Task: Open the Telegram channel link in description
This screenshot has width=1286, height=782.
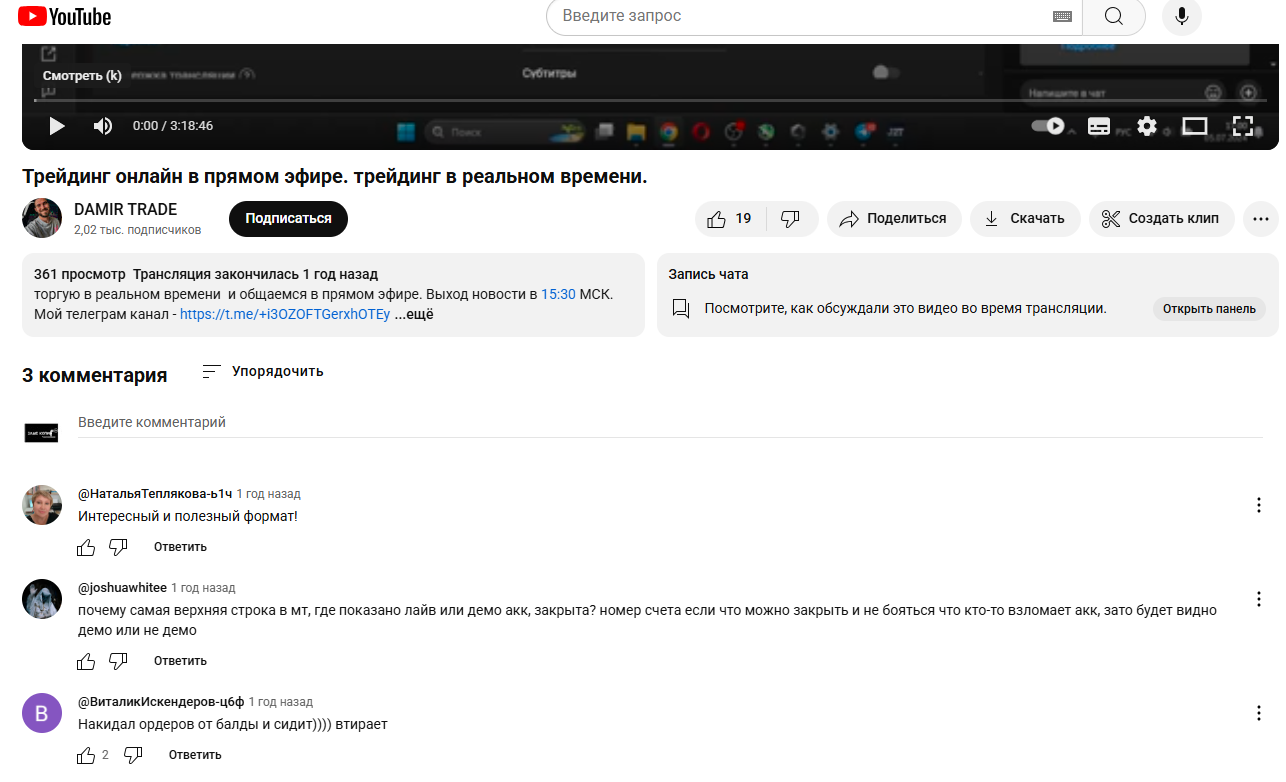Action: tap(284, 315)
